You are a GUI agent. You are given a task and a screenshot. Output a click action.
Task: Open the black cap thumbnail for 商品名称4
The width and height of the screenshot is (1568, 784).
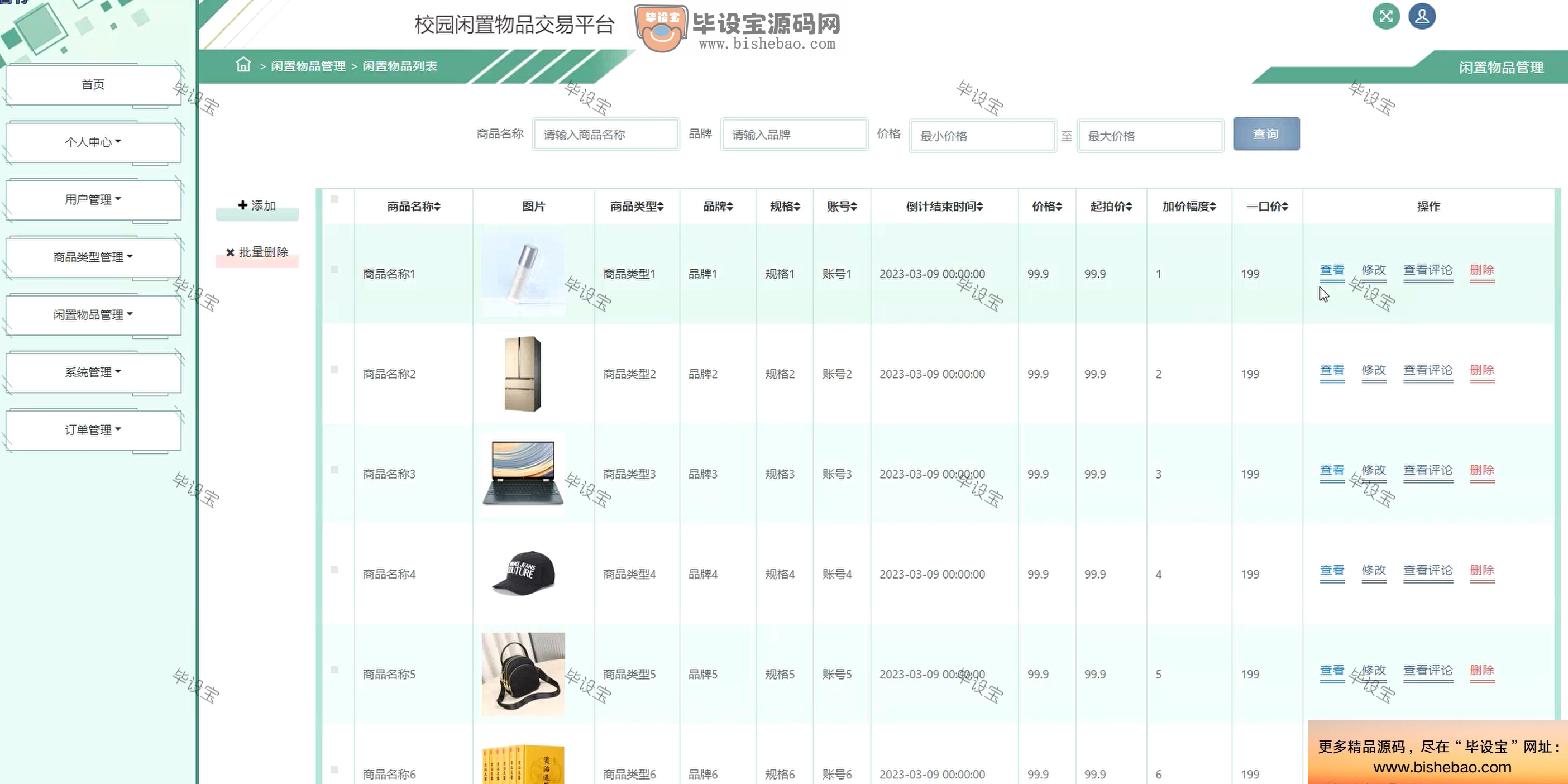pyautogui.click(x=523, y=573)
